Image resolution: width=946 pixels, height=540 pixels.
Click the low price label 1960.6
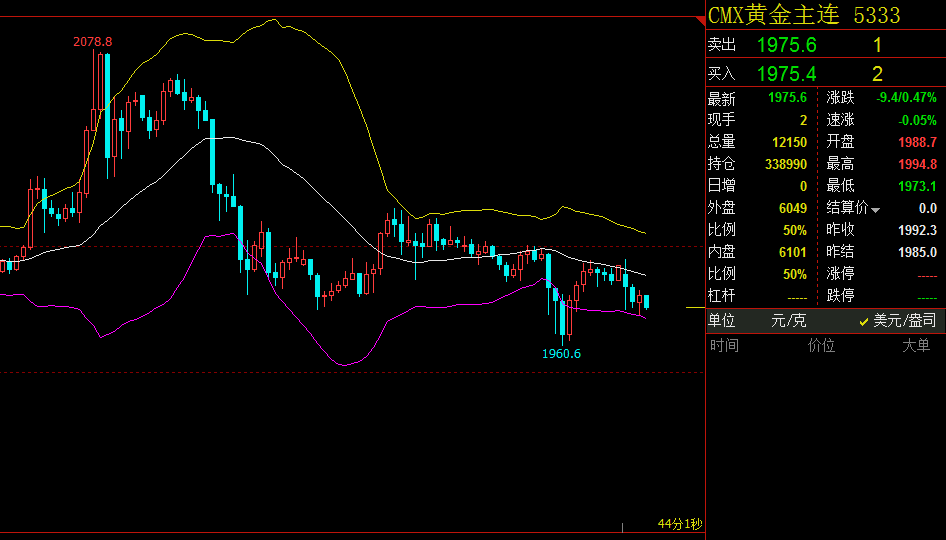561,354
